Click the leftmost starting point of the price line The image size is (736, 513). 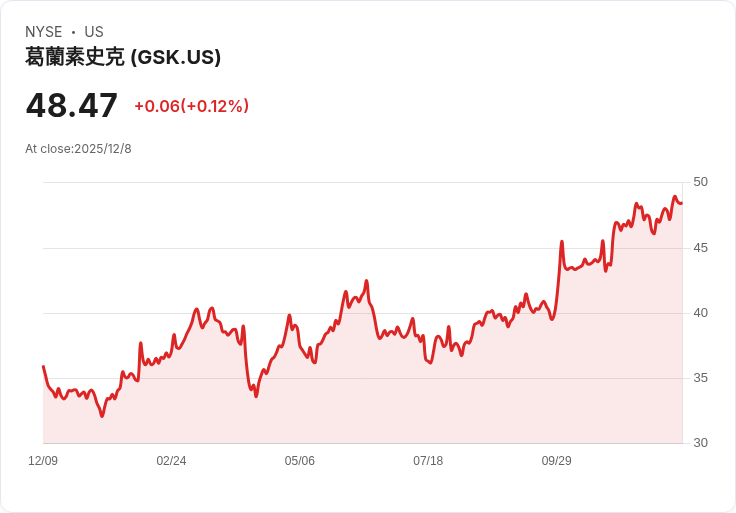(43, 366)
